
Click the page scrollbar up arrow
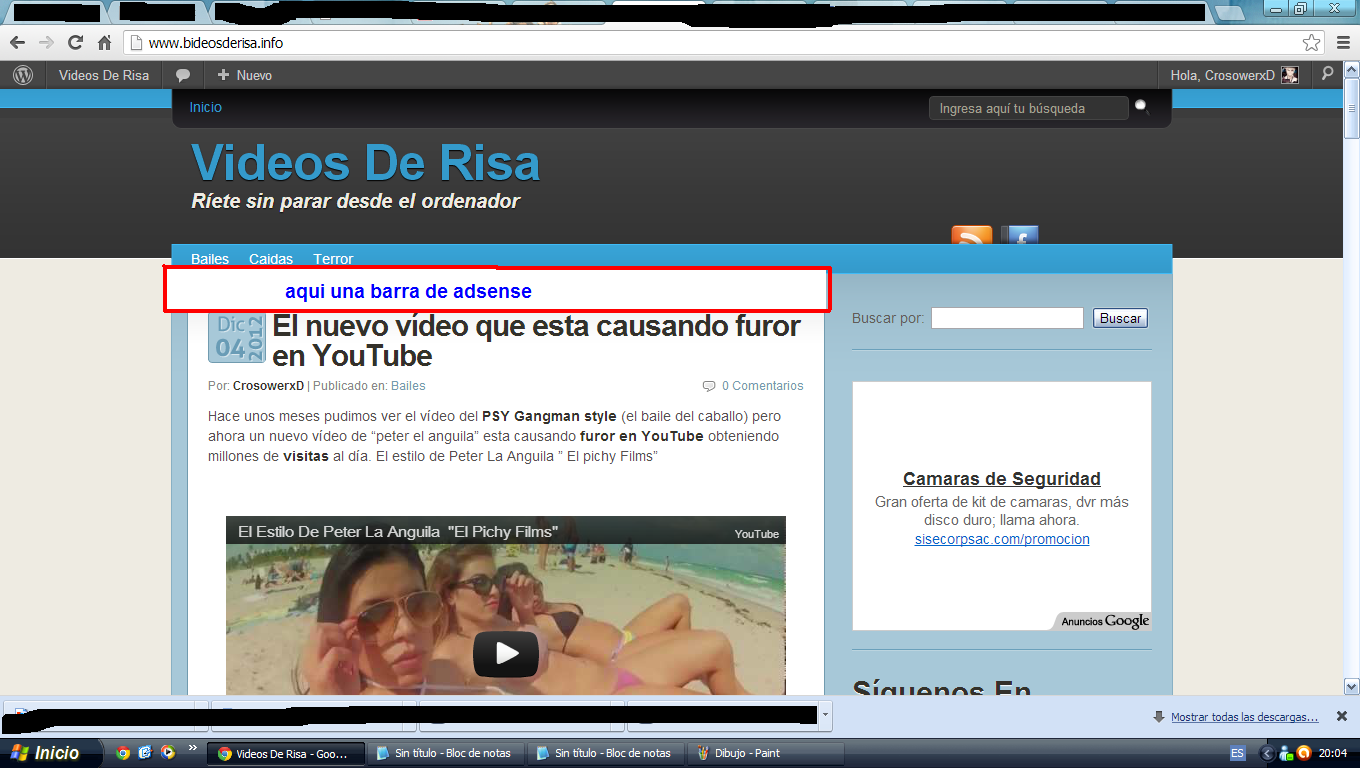click(x=1351, y=69)
